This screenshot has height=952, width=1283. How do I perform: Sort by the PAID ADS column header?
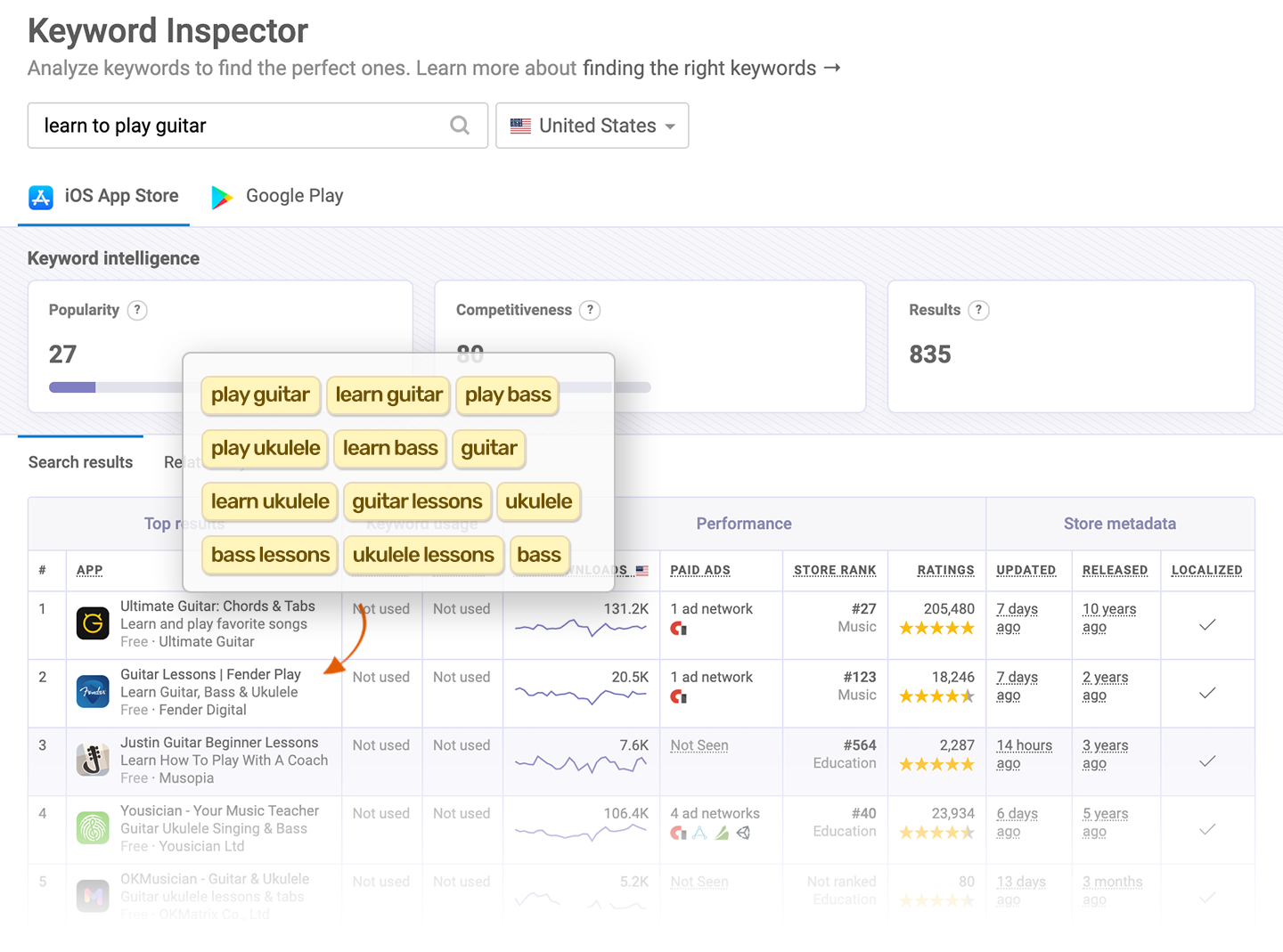point(700,570)
